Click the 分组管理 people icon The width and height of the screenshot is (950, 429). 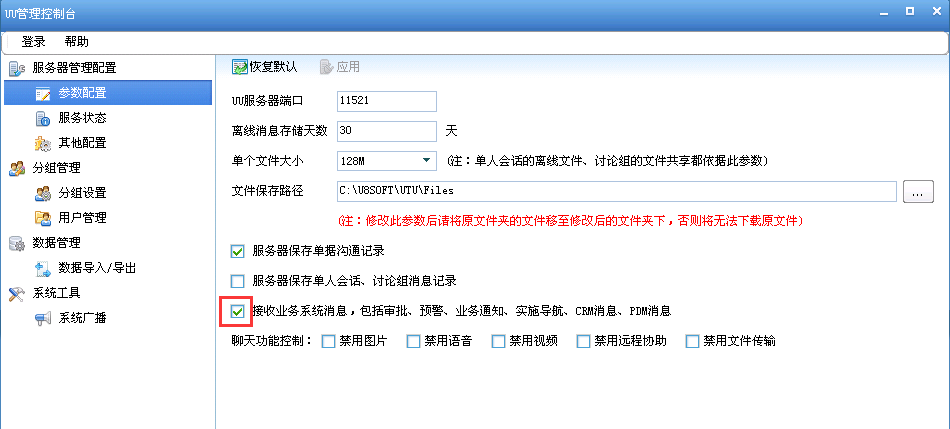16,168
